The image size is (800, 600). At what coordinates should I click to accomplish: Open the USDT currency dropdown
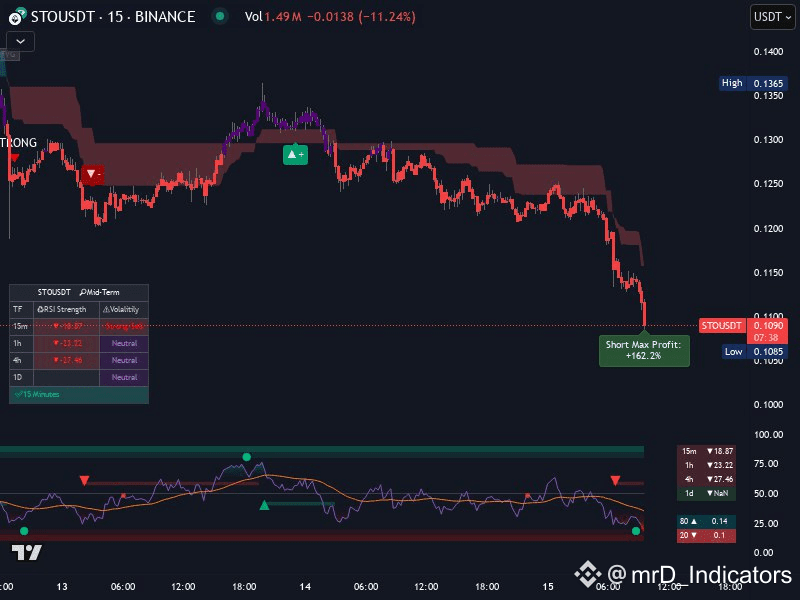(771, 17)
